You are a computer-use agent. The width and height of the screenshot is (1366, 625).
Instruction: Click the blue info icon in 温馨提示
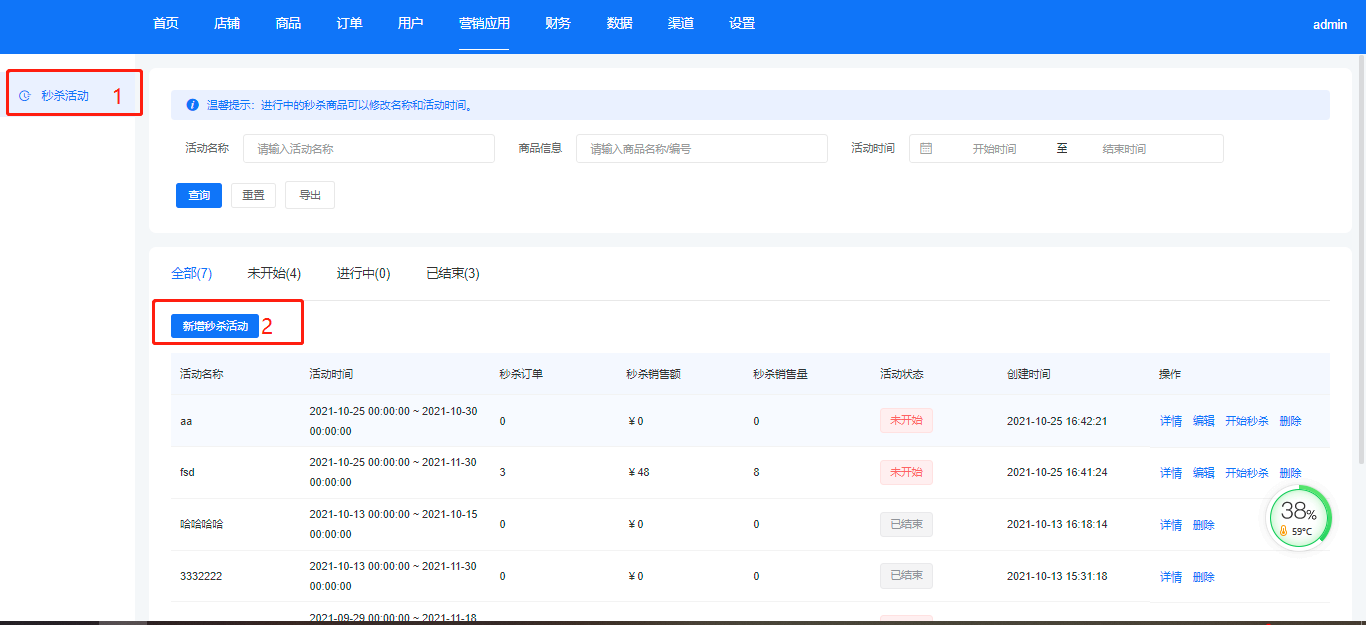[x=192, y=105]
